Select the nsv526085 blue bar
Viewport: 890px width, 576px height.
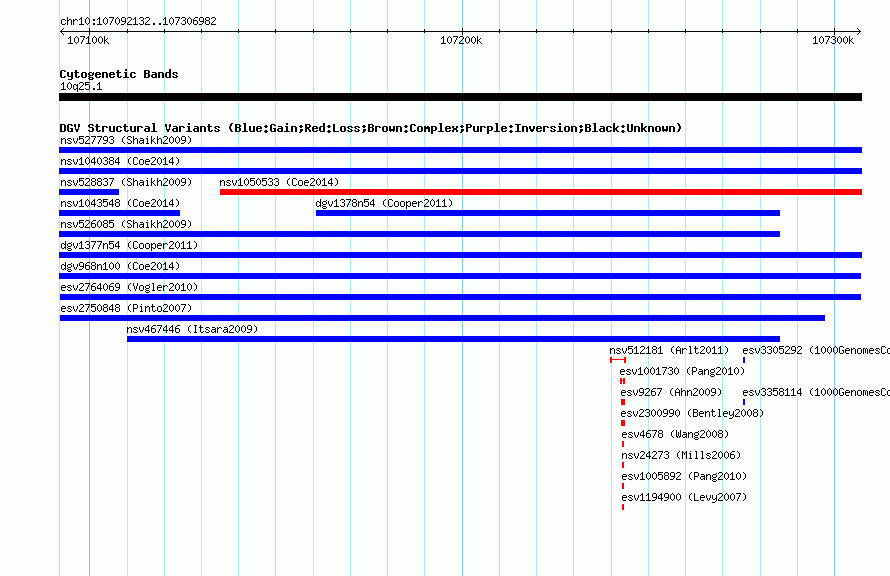point(419,234)
